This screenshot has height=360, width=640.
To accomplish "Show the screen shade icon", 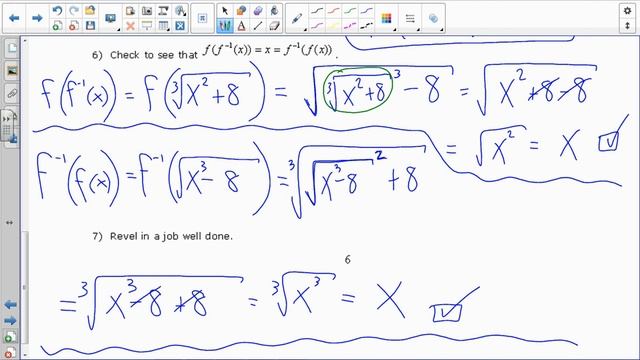I will (147, 26).
